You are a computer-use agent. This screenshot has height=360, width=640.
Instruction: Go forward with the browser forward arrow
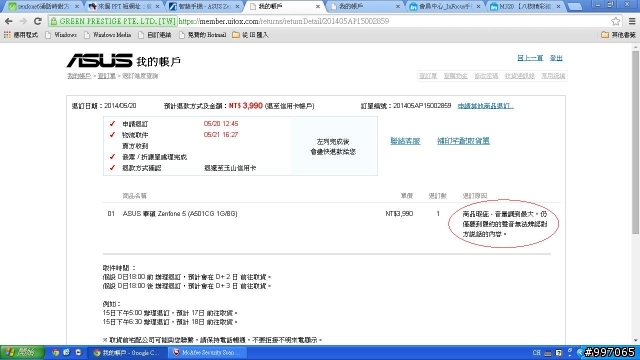coord(23,21)
